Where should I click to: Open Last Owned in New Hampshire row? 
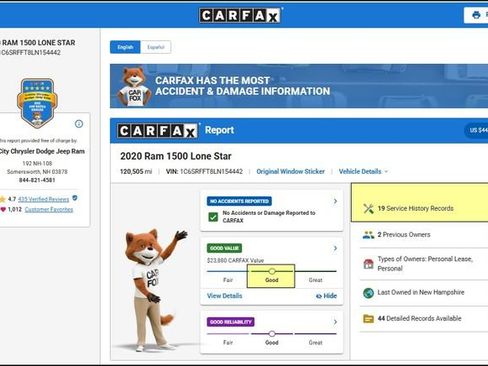click(424, 293)
